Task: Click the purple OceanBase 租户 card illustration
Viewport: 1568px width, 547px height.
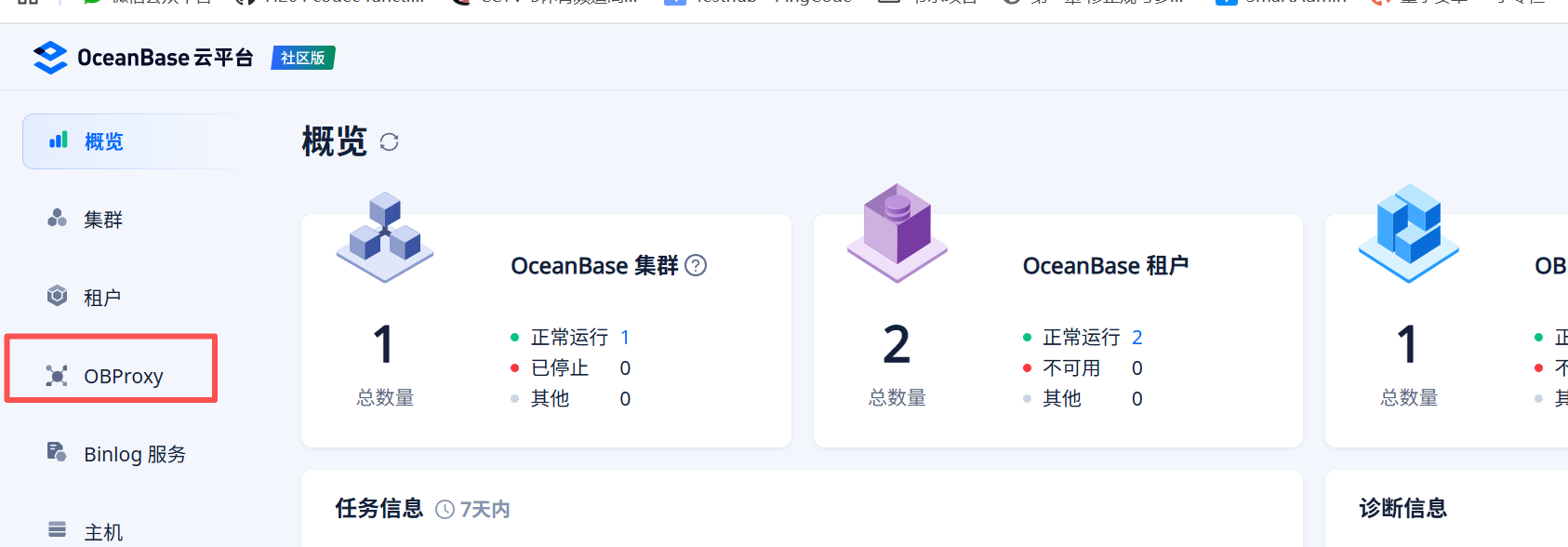Action: 897,233
